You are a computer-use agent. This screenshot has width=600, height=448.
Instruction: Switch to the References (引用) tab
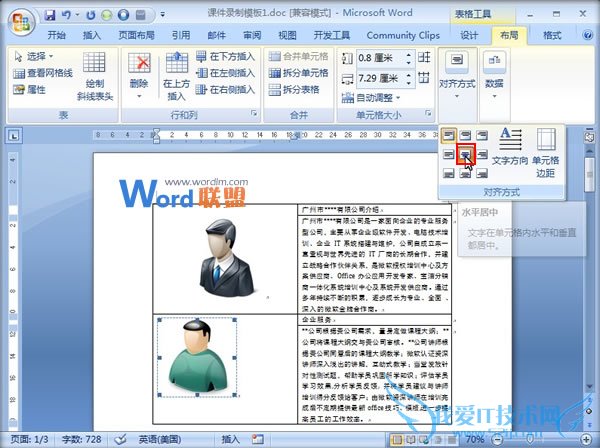(x=181, y=36)
